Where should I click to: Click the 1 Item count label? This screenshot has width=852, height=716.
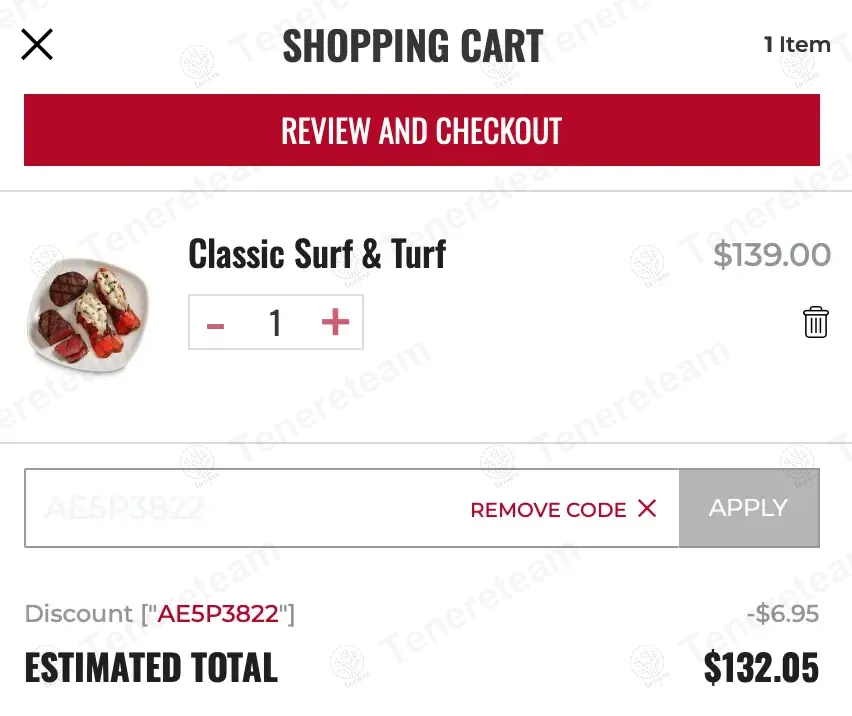(797, 45)
